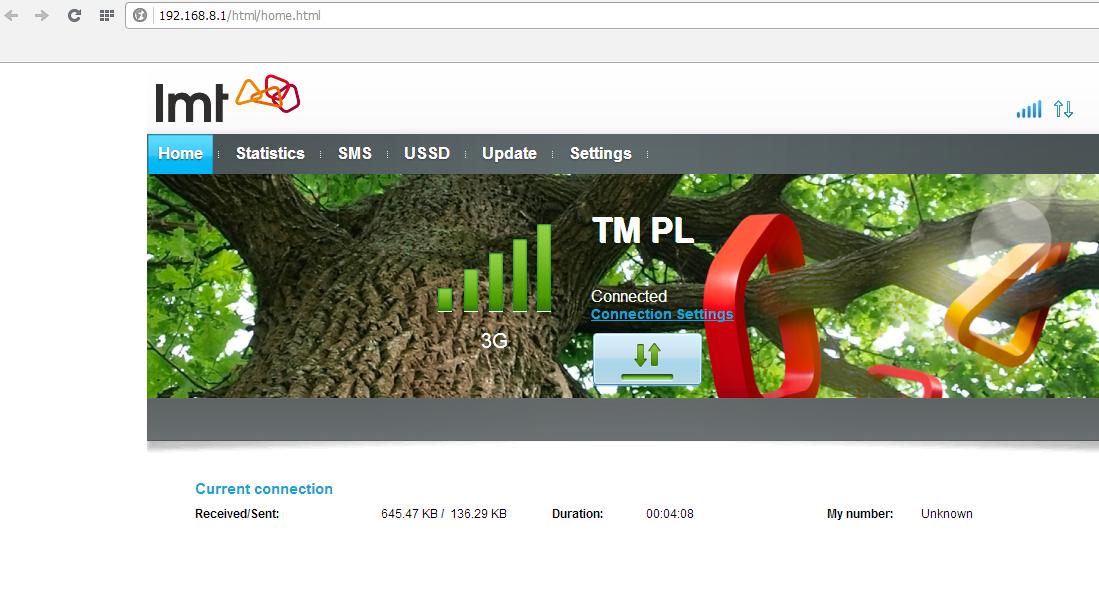This screenshot has height=606, width=1099.
Task: Click the lmt logo in the header
Action: (x=227, y=99)
